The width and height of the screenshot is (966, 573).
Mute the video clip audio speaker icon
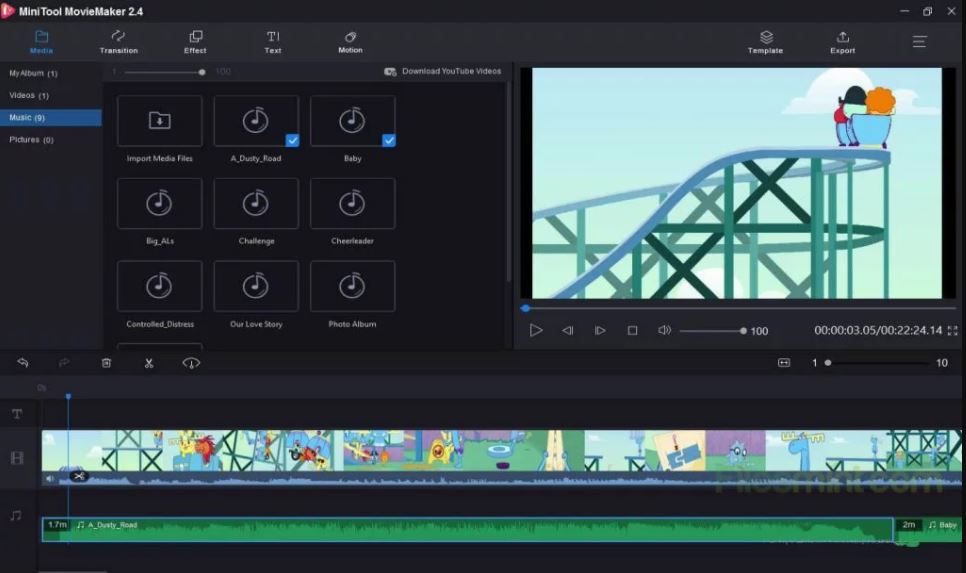49,478
